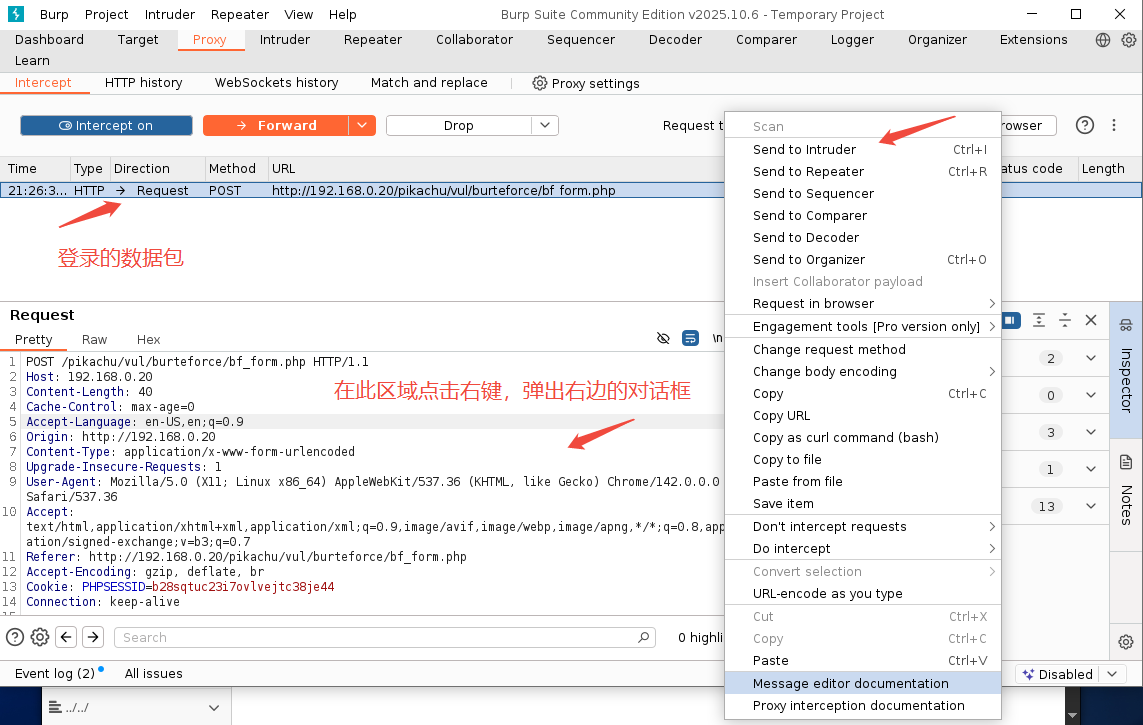The height and width of the screenshot is (725, 1143).
Task: Open the Drop dropdown arrow
Action: click(x=545, y=125)
